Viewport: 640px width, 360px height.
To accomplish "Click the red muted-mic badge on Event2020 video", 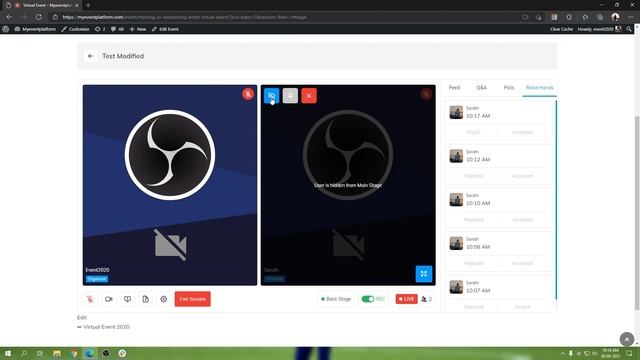I will pos(248,94).
